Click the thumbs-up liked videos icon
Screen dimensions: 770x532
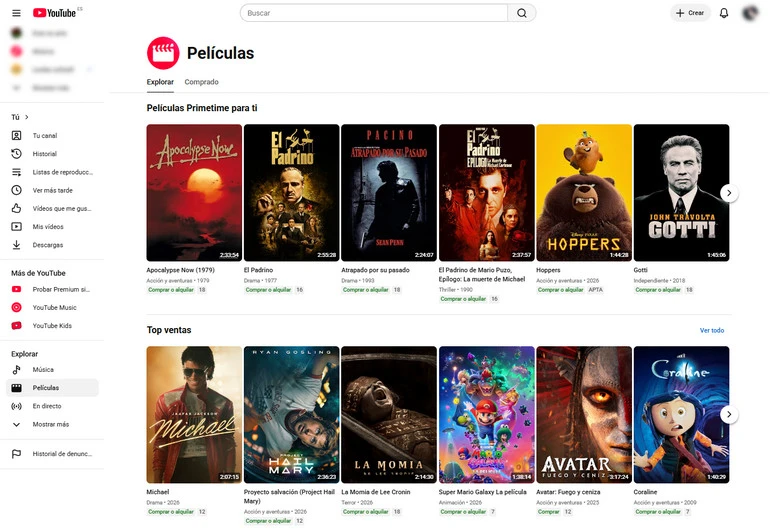16,208
